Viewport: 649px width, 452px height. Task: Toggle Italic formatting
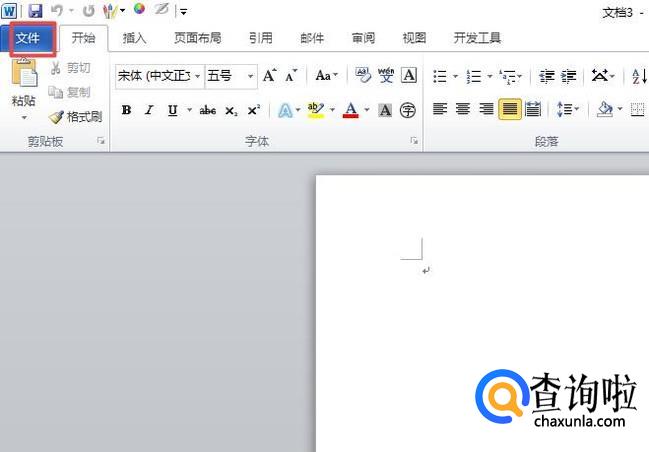(149, 110)
